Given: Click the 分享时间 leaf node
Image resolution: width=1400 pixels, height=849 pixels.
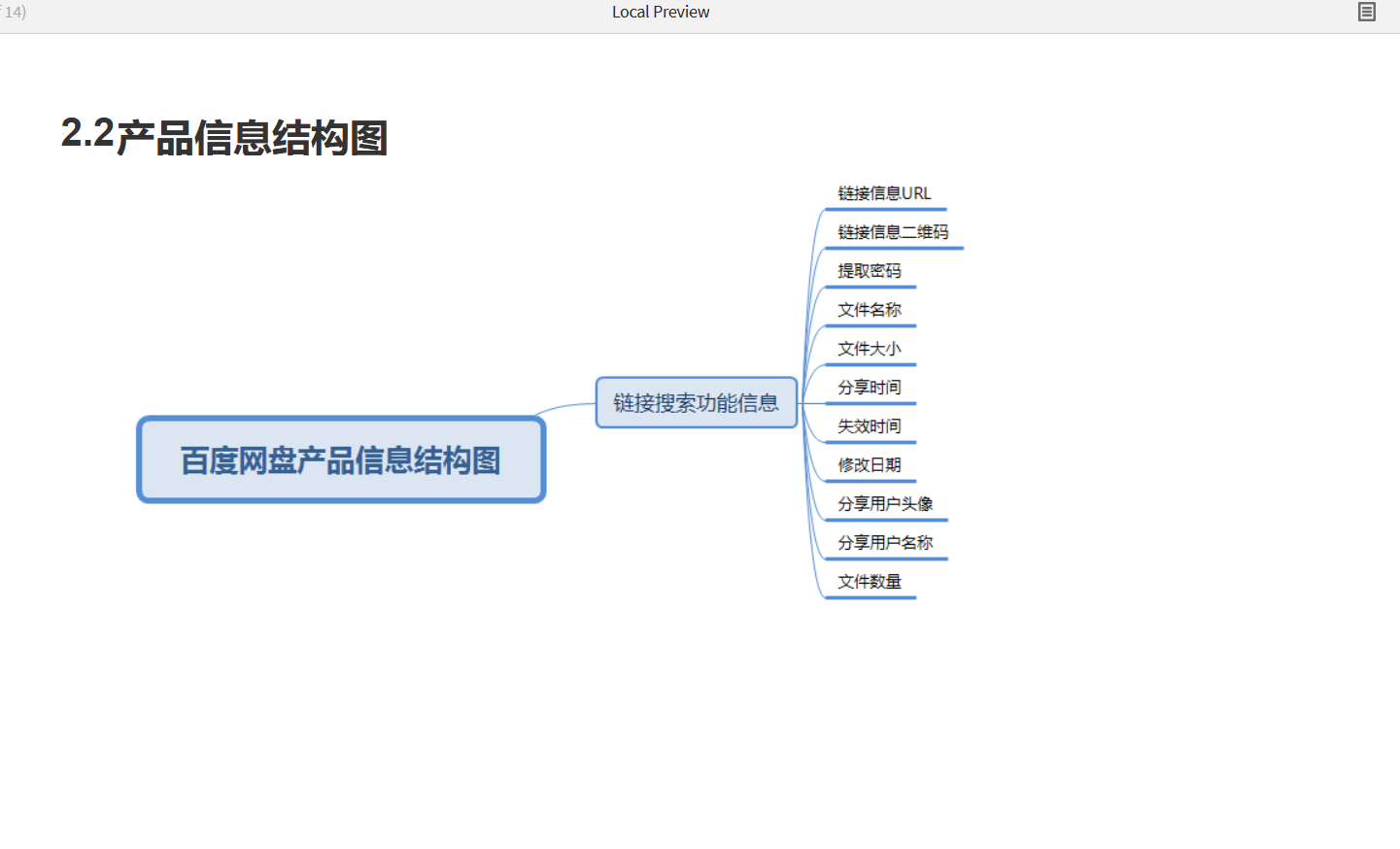Looking at the screenshot, I should pyautogui.click(x=870, y=388).
